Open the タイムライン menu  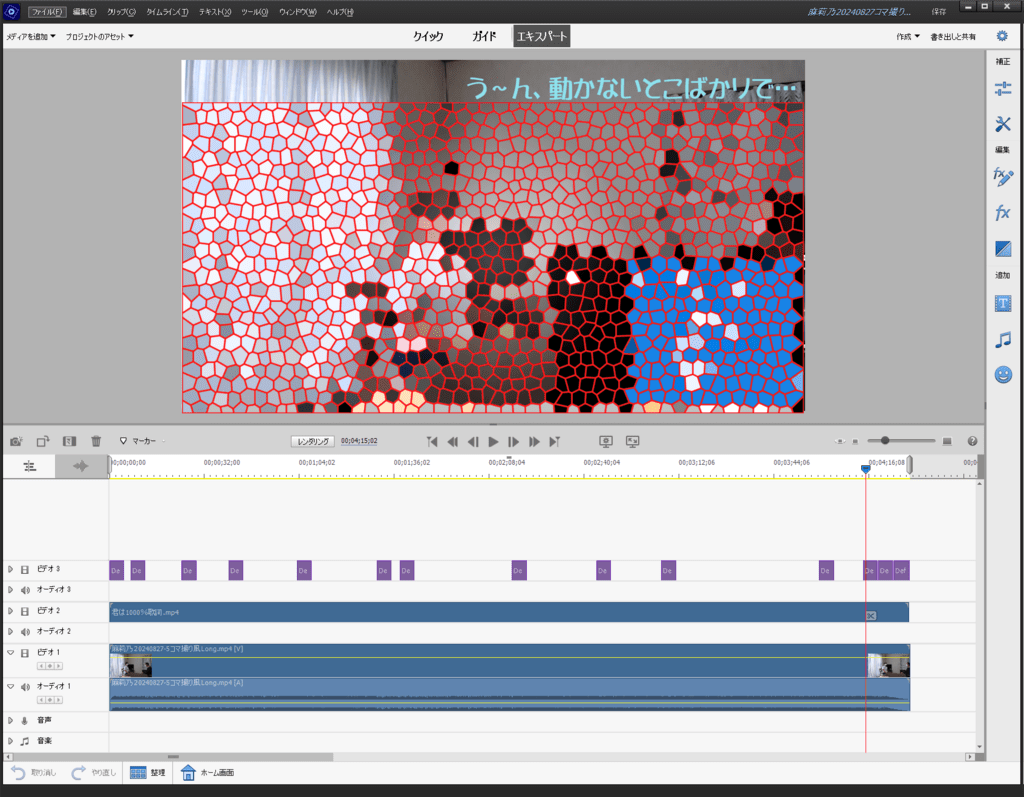tap(166, 12)
